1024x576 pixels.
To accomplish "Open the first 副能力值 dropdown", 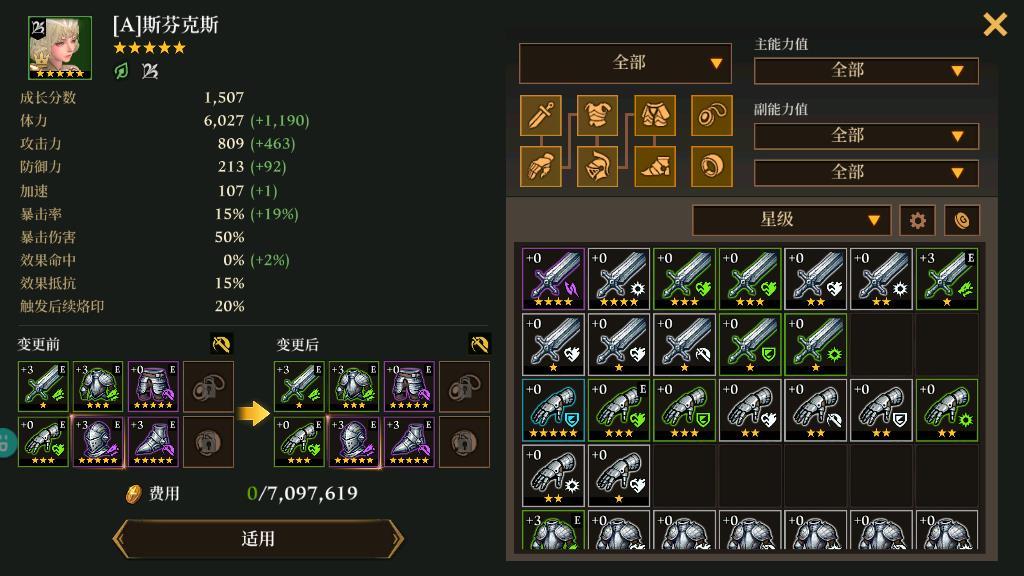I will point(866,136).
